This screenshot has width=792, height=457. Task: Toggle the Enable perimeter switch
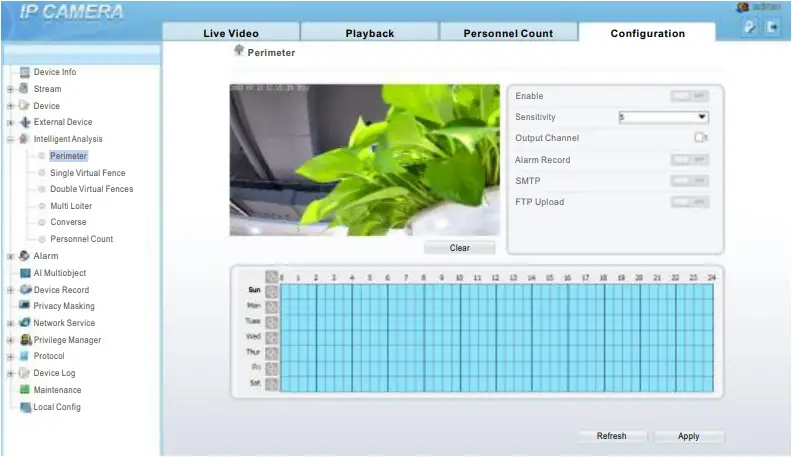[x=689, y=96]
